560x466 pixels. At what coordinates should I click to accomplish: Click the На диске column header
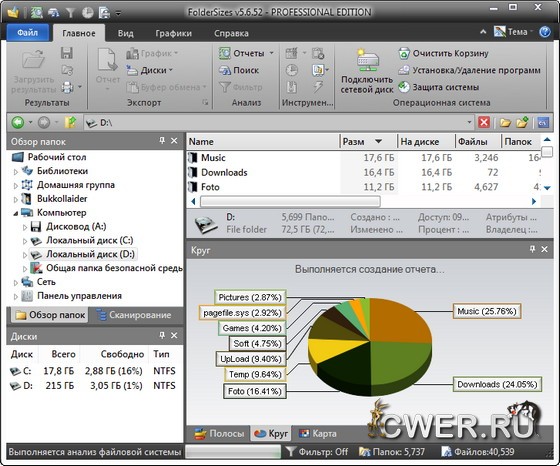(x=426, y=141)
